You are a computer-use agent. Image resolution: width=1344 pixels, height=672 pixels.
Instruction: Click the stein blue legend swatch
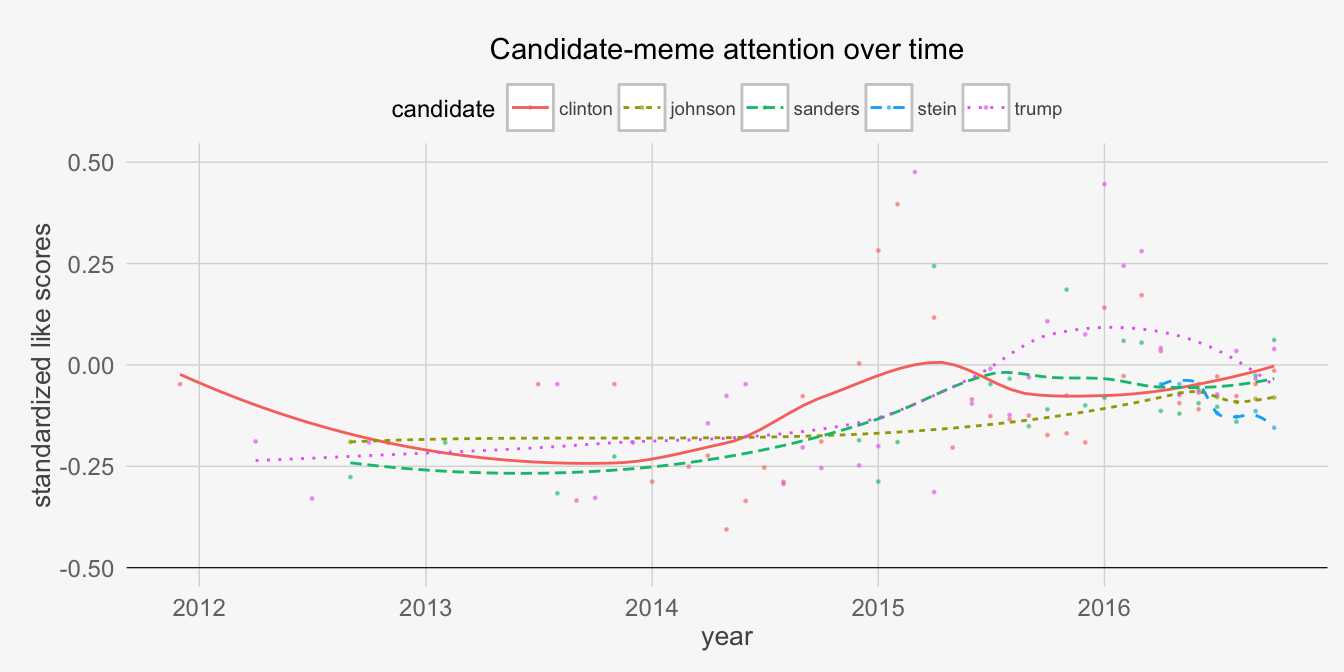pos(889,108)
